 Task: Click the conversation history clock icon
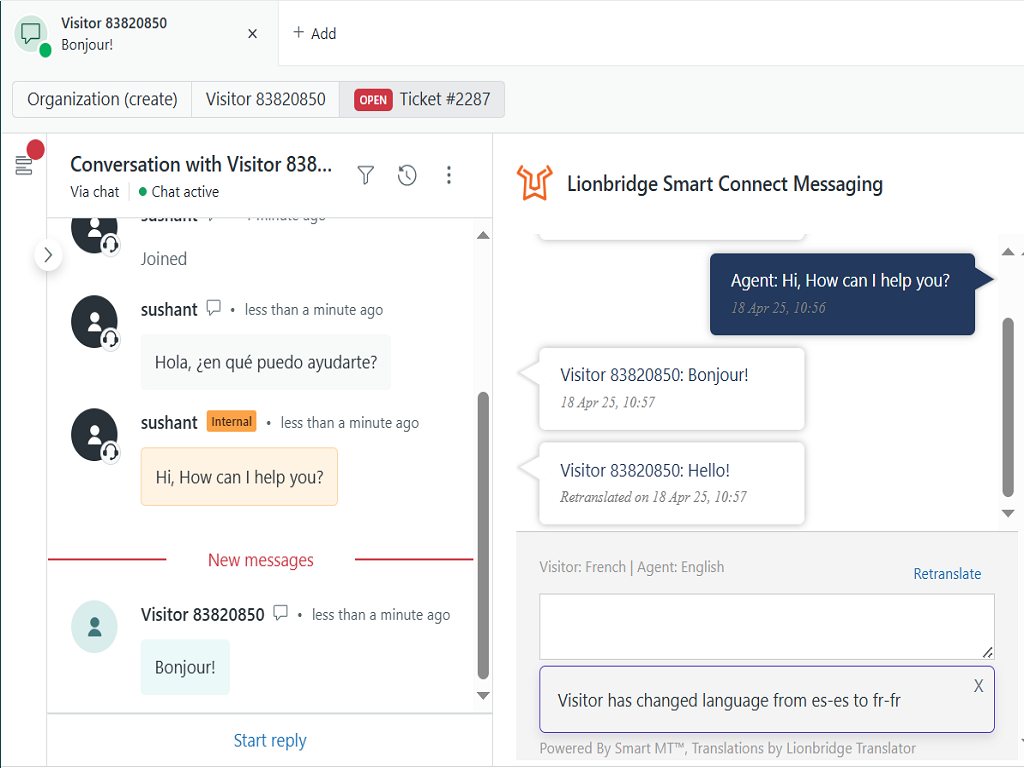pos(407,176)
